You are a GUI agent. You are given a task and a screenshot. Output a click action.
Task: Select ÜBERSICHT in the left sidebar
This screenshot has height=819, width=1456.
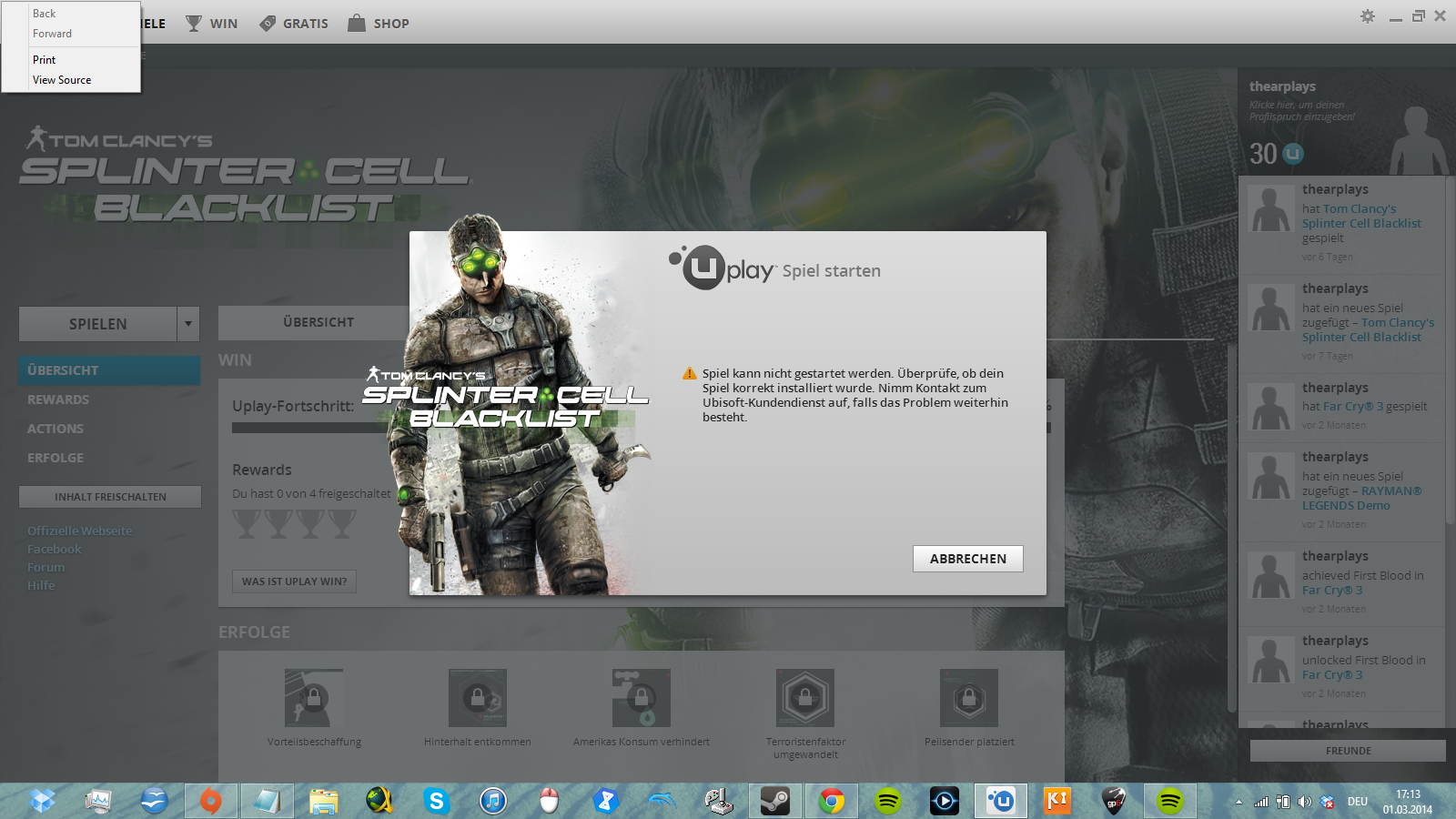109,370
